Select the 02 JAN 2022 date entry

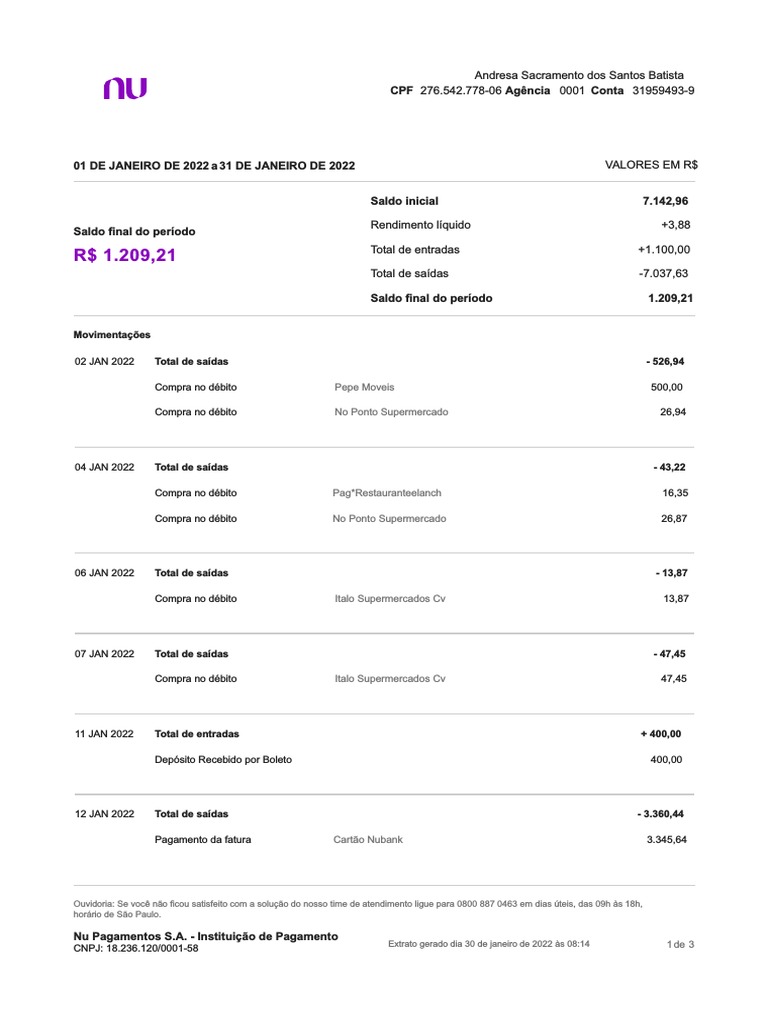(104, 361)
